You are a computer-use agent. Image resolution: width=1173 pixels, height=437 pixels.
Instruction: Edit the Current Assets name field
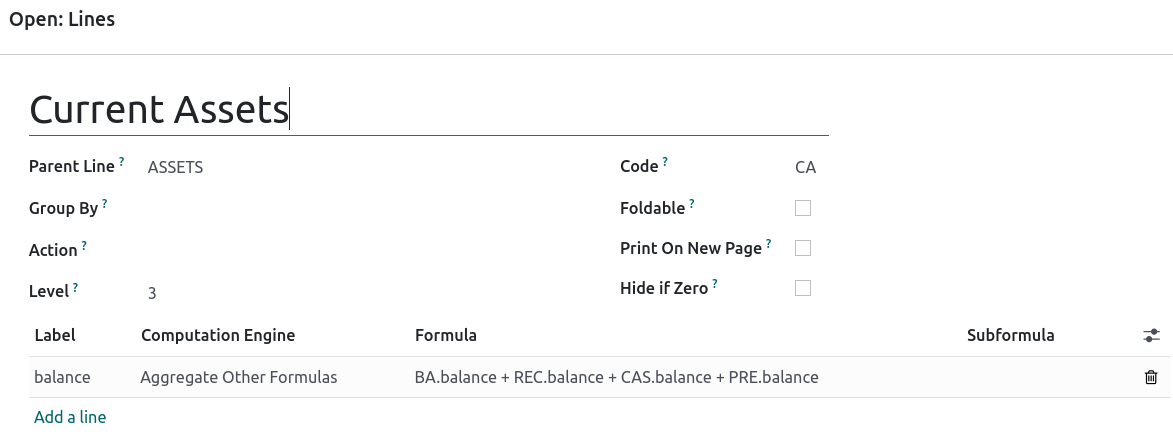[428, 109]
